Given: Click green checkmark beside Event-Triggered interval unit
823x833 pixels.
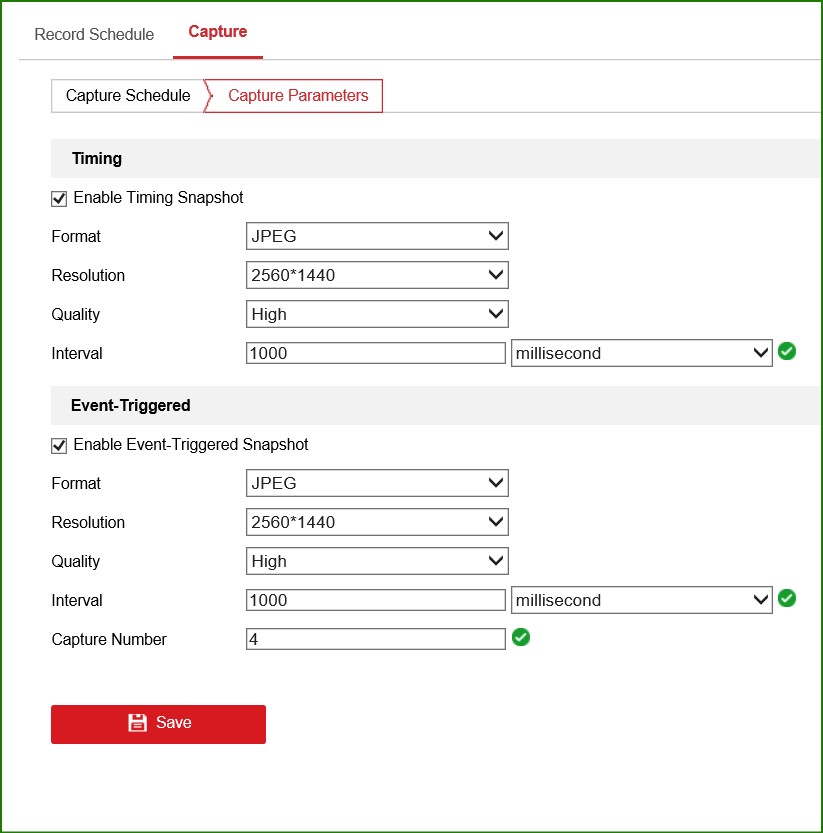Looking at the screenshot, I should tap(787, 598).
